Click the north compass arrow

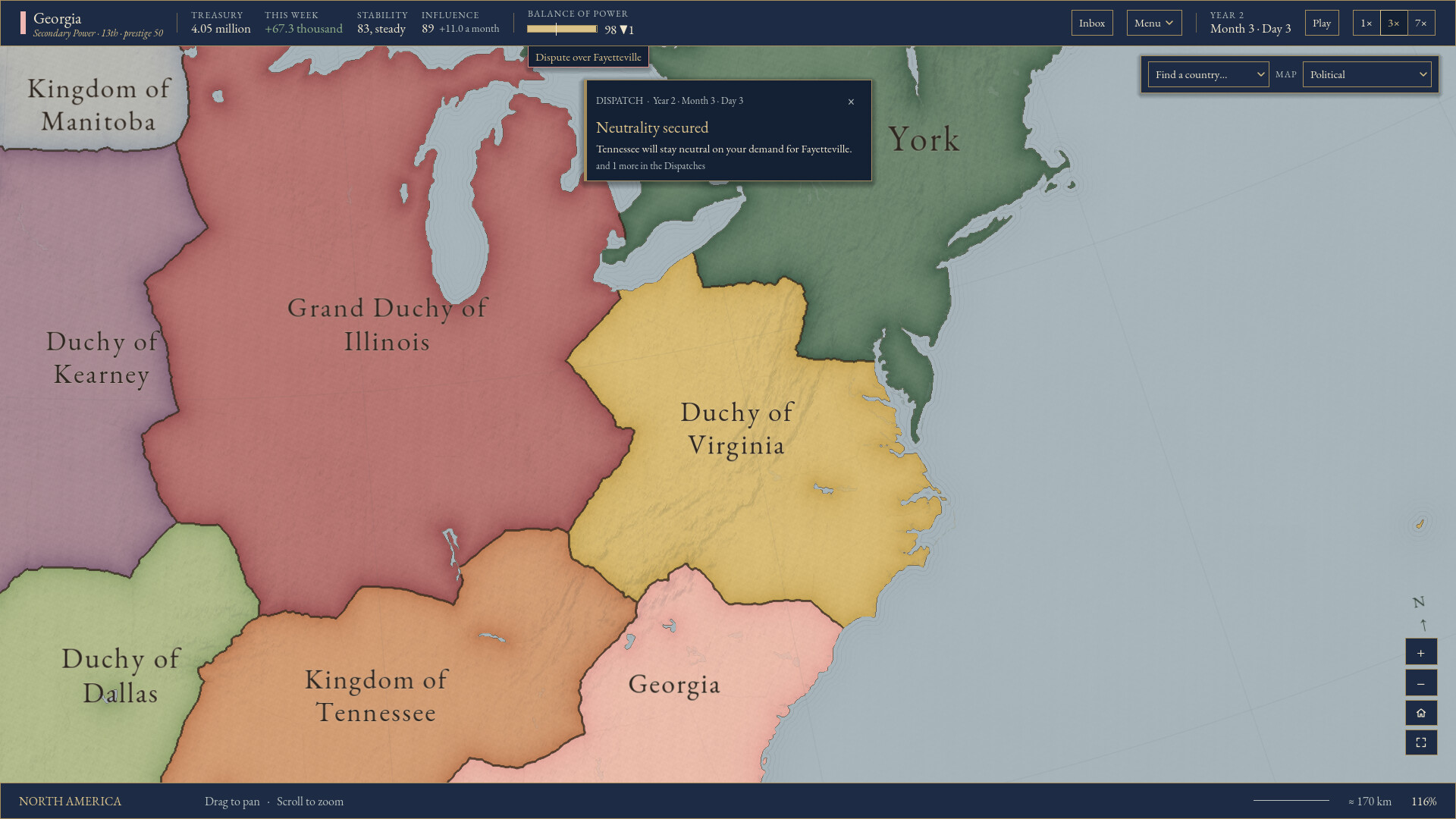pos(1423,625)
